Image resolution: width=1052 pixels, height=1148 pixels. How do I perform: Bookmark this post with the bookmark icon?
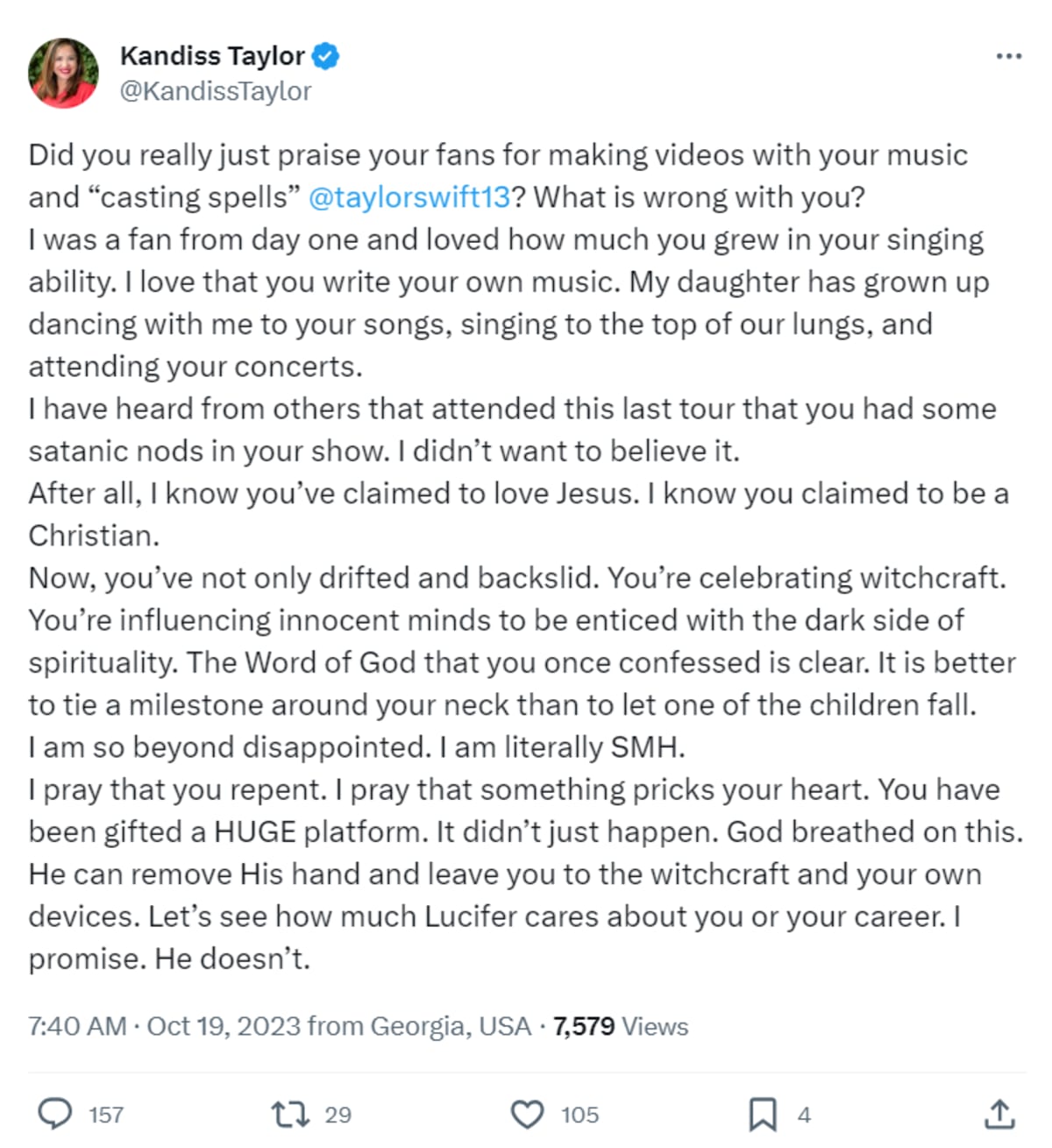coord(762,1114)
